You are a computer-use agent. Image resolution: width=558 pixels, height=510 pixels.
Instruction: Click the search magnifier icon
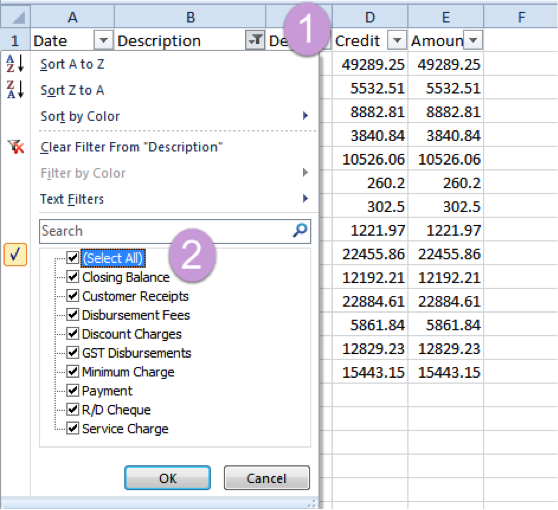300,230
